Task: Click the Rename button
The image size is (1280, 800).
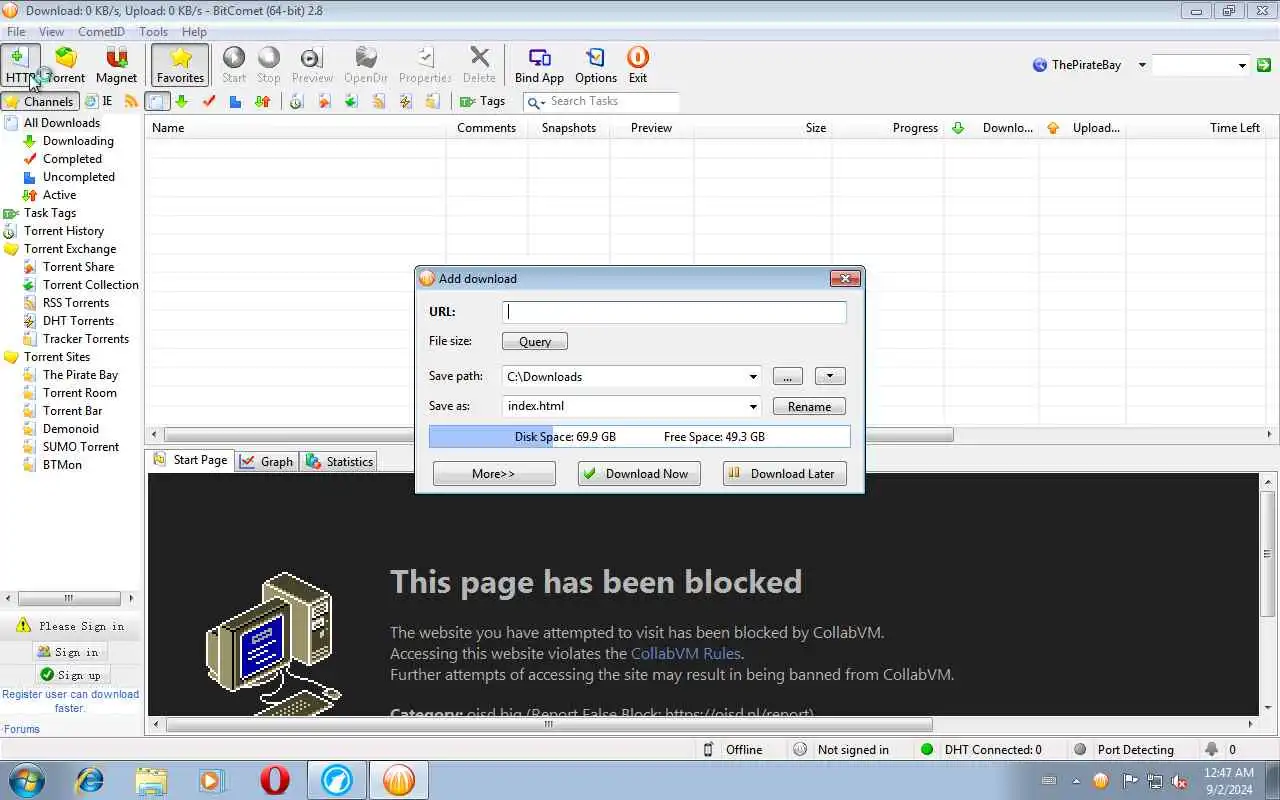Action: pyautogui.click(x=809, y=407)
